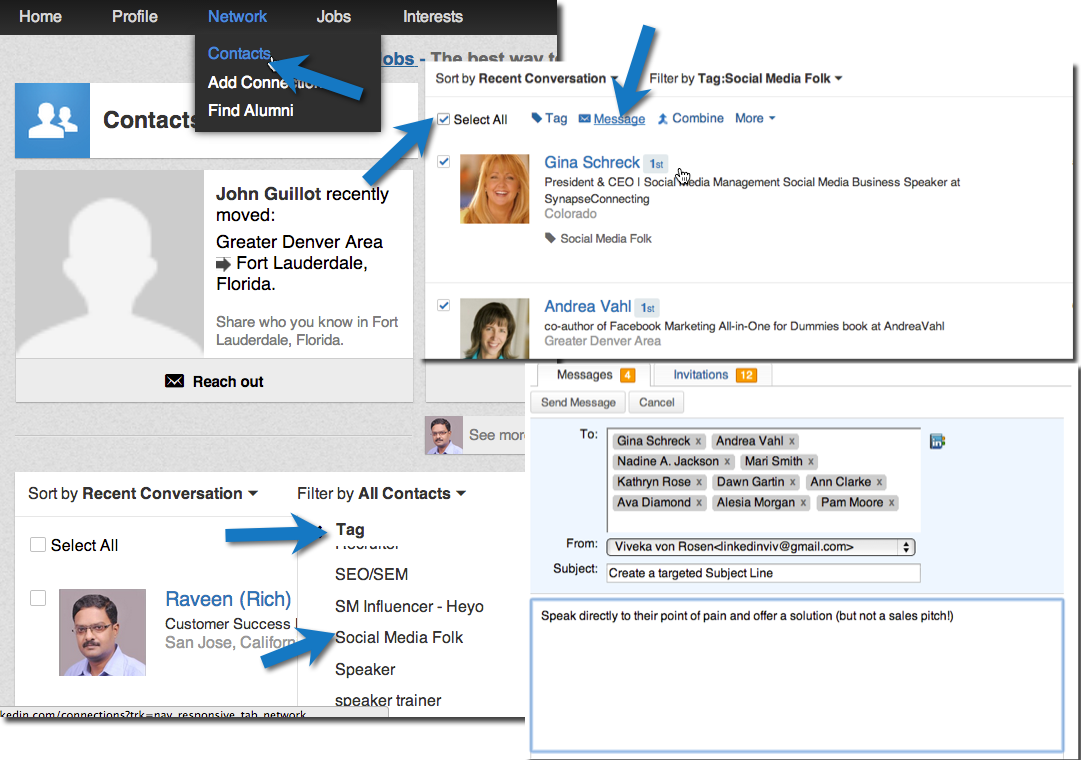The width and height of the screenshot is (1081, 760).
Task: Open the Home menu
Action: pyautogui.click(x=41, y=17)
